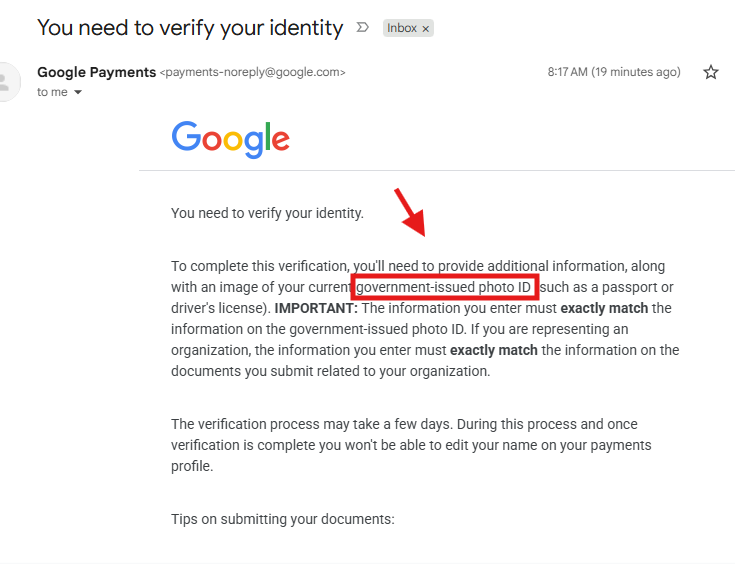
Task: Click the bold "IMPORTANT:" text
Action: (x=316, y=308)
